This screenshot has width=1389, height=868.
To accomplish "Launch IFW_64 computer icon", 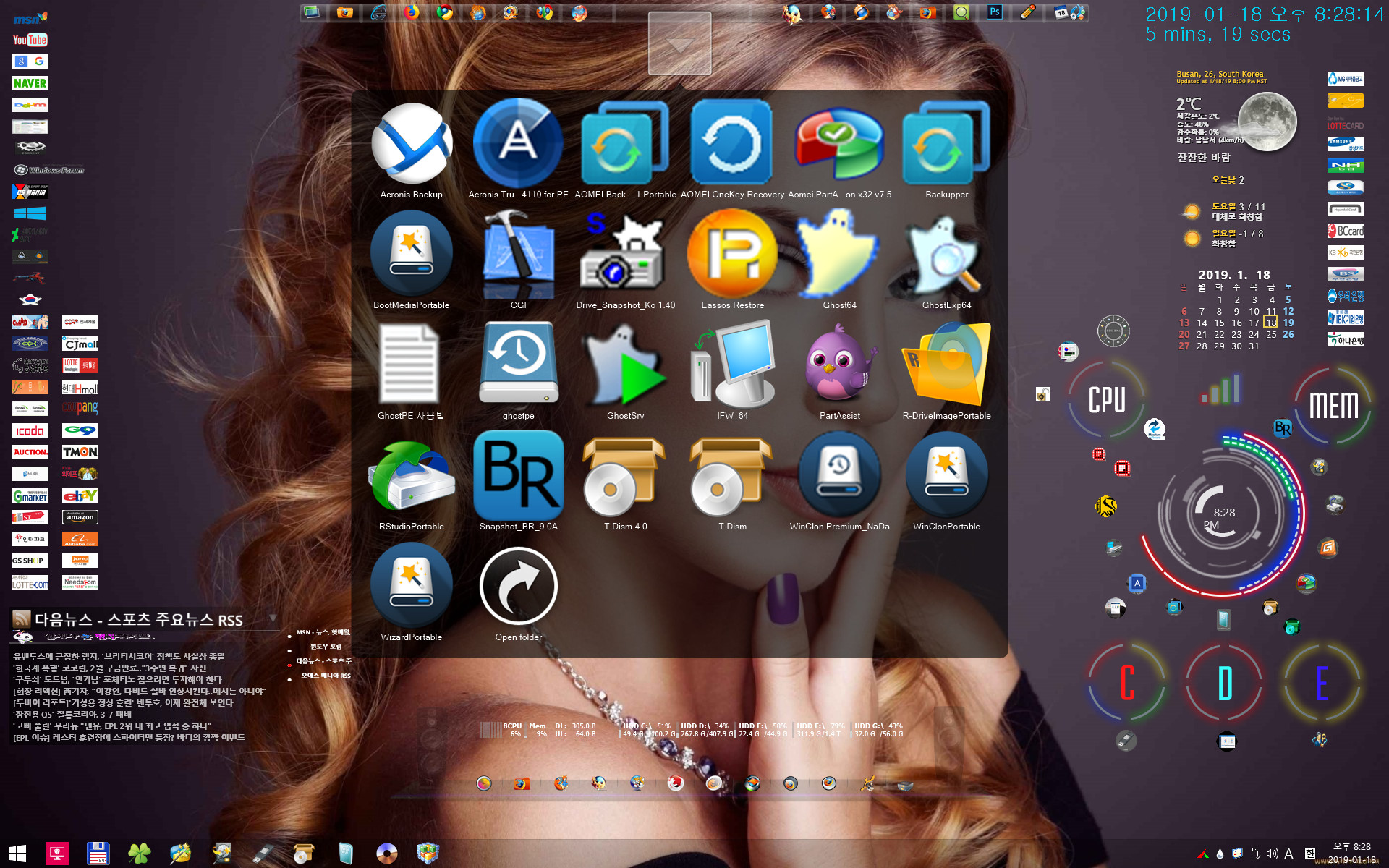I will click(732, 364).
